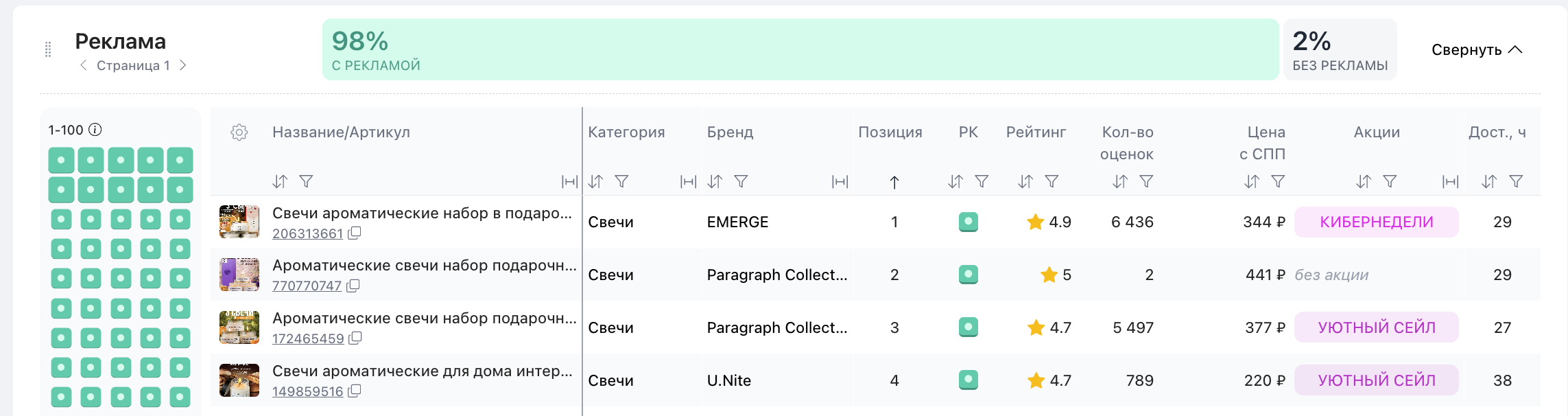The height and width of the screenshot is (416, 1568).
Task: Click КИБЕРНЕДЕЛИ promo badge
Action: coord(1376,222)
